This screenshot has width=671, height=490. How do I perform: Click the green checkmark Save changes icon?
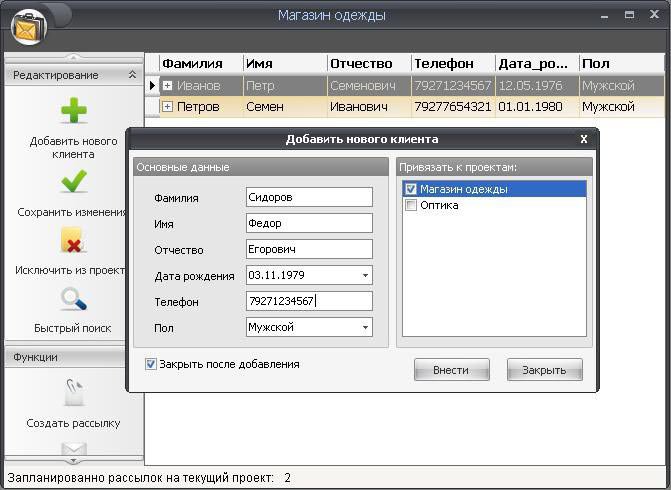pos(74,181)
